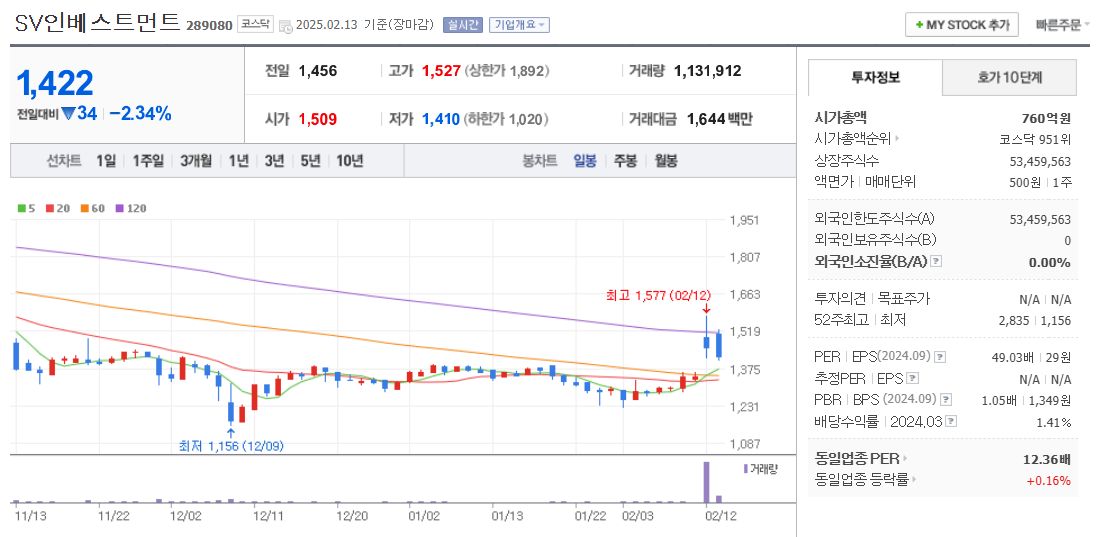The width and height of the screenshot is (1097, 537).
Task: Click the tall 02/12 volume bar
Action: tap(707, 482)
